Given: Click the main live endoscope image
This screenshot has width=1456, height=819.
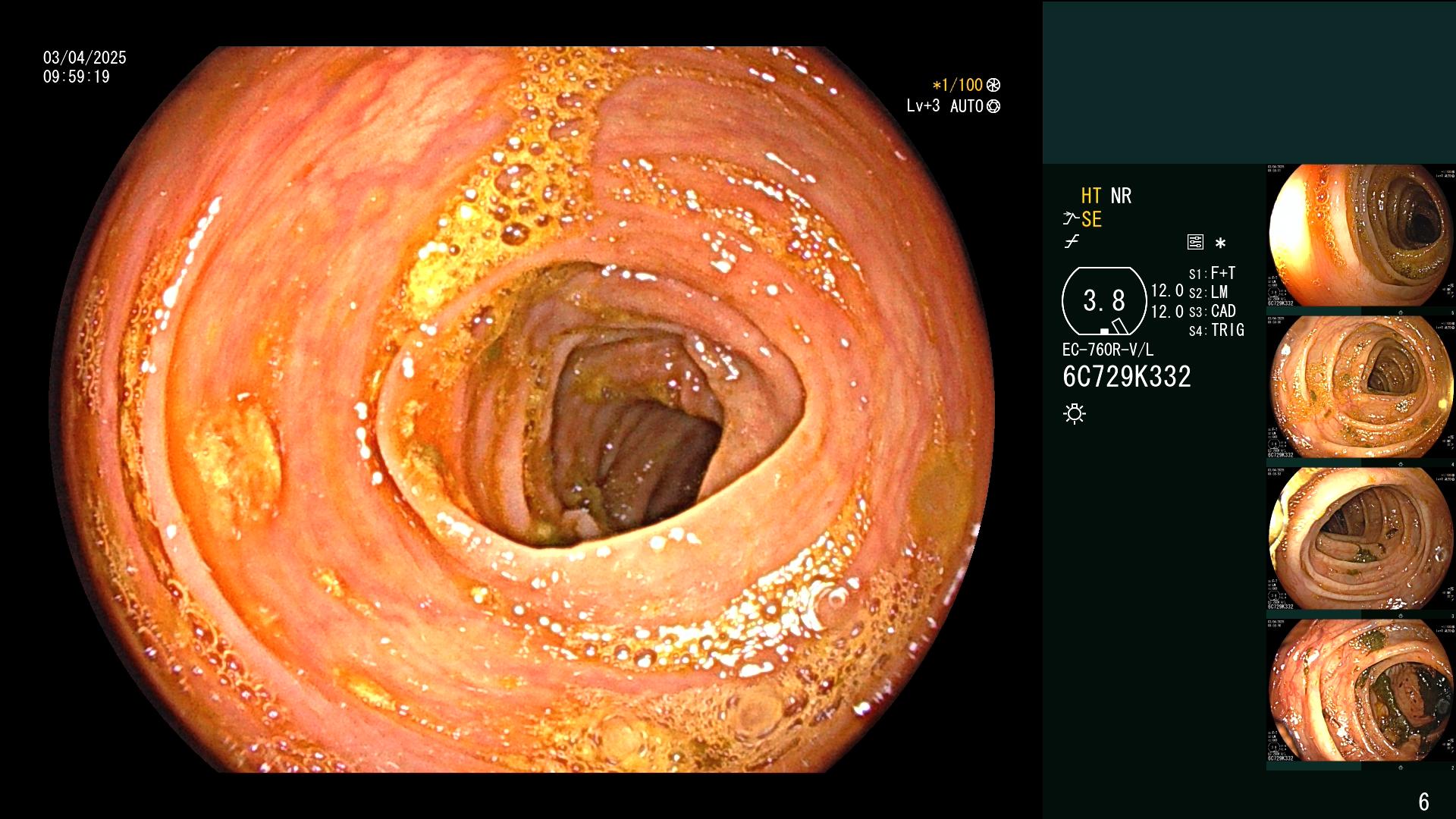Looking at the screenshot, I should (x=522, y=409).
